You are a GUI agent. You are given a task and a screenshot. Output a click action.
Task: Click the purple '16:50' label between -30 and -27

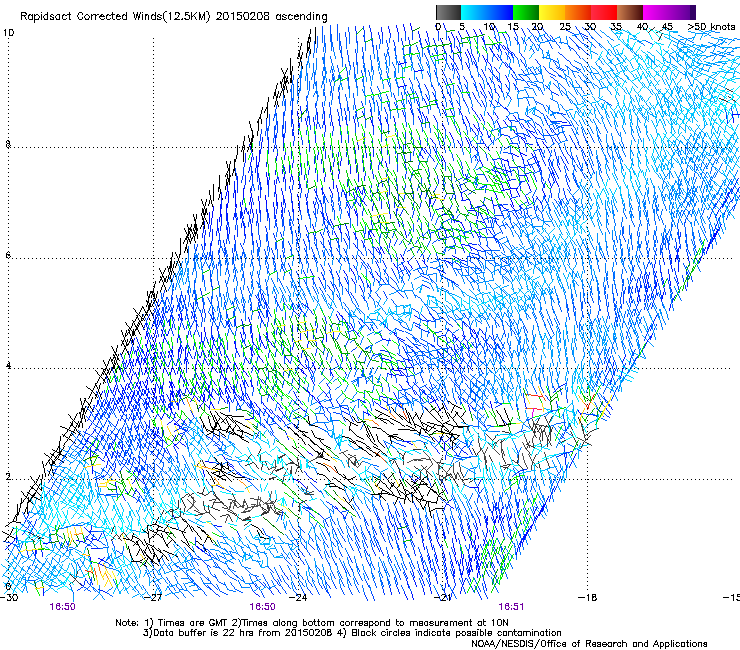point(62,607)
